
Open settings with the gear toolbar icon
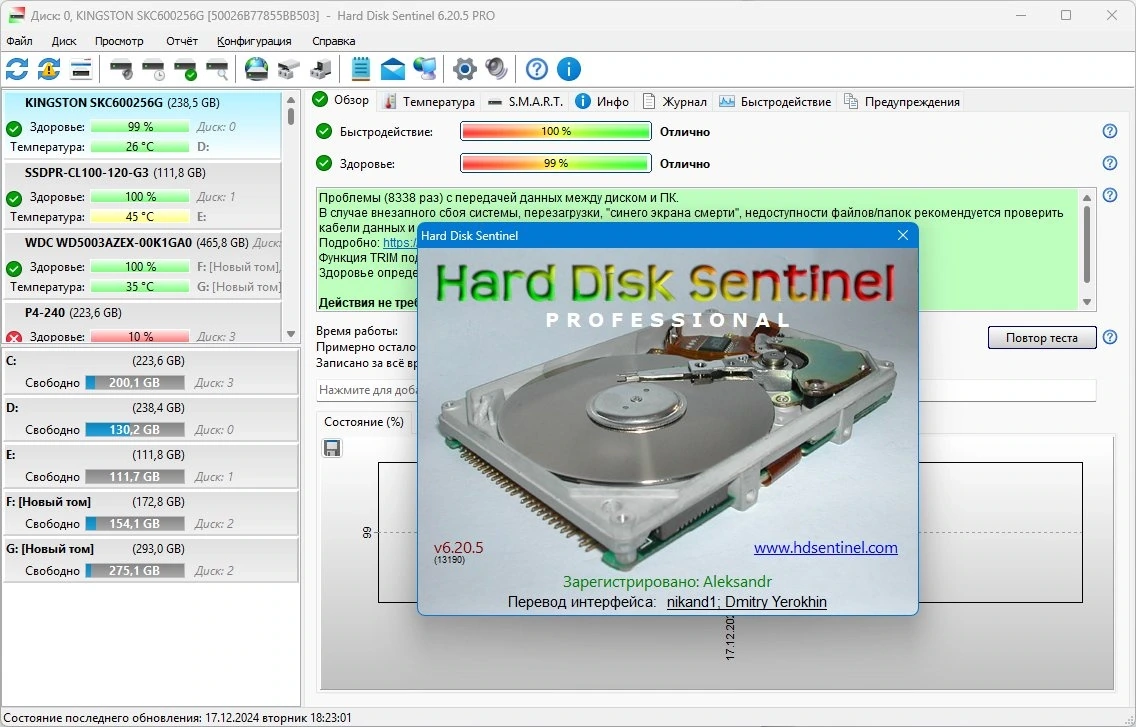coord(464,70)
